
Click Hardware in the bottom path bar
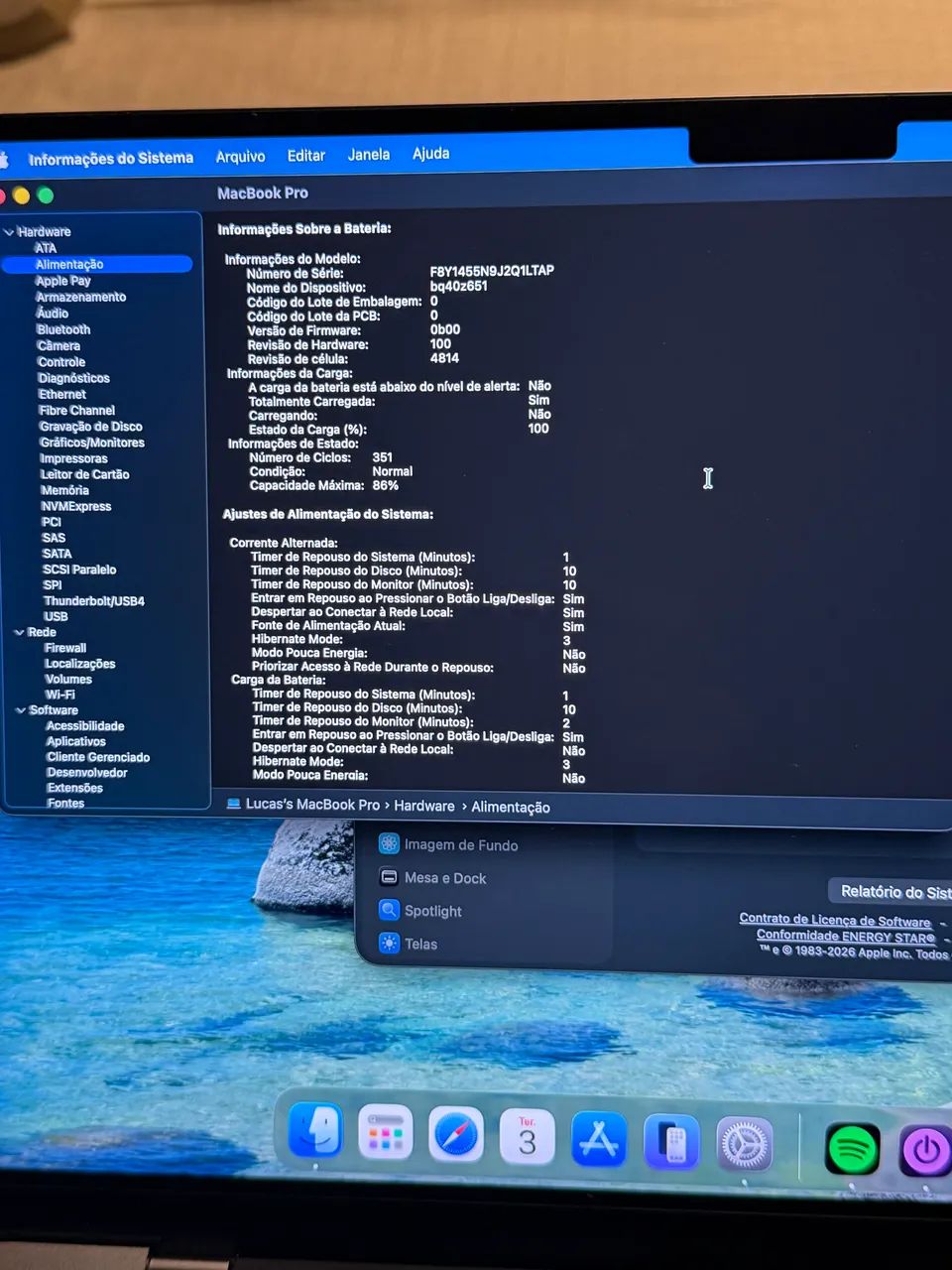[424, 806]
